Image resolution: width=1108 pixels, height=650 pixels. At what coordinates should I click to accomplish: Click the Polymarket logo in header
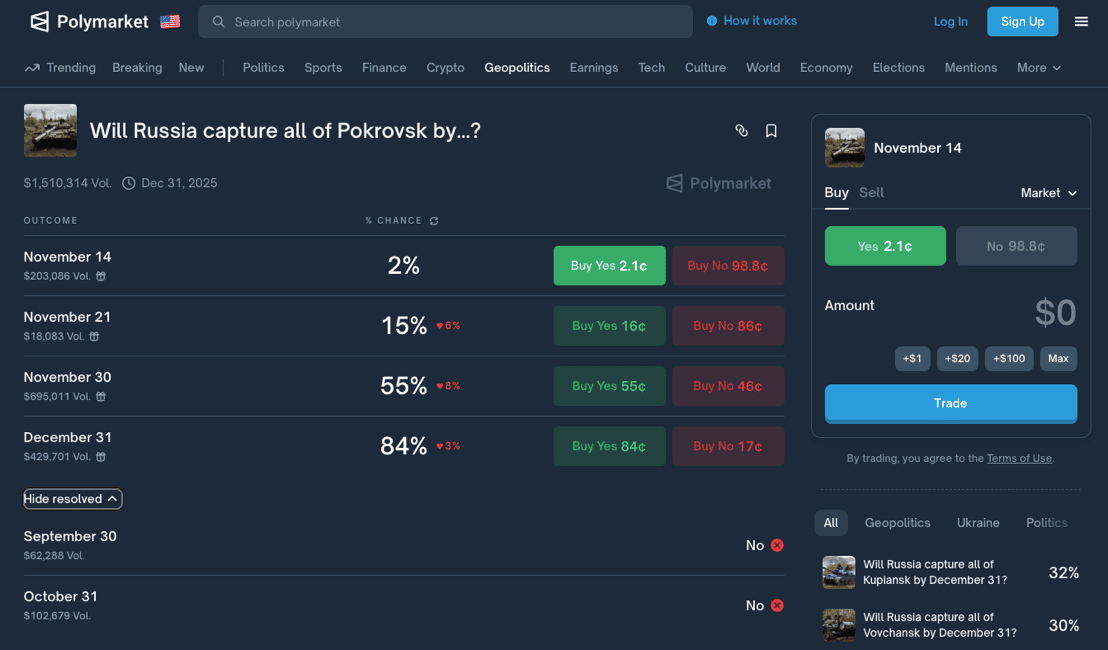pos(89,21)
